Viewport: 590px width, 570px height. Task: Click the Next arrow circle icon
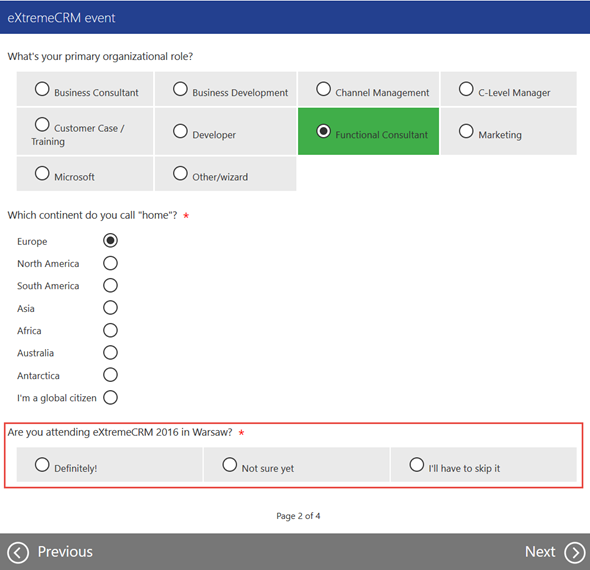tap(575, 553)
